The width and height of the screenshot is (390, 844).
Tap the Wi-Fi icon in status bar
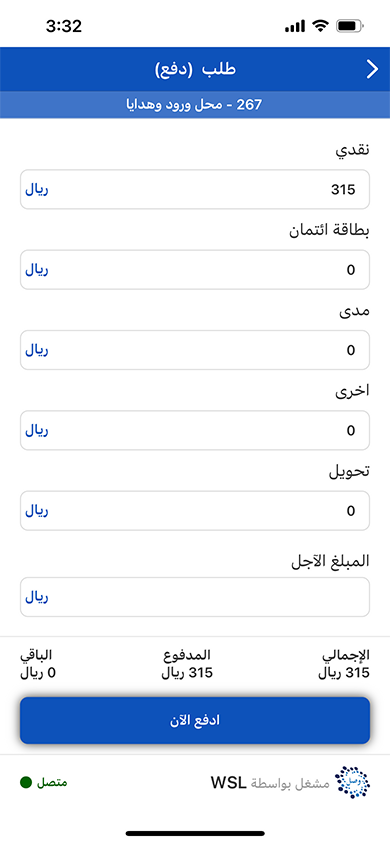(x=321, y=26)
